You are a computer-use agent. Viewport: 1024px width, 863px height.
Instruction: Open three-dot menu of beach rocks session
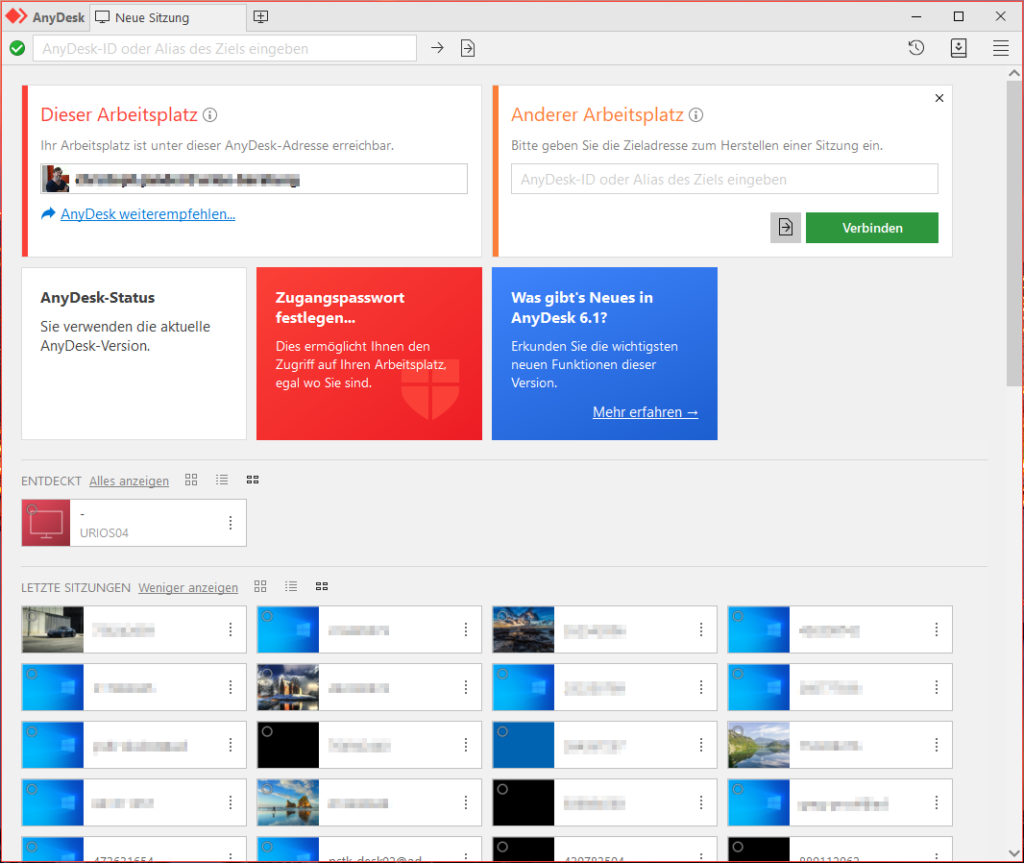(x=466, y=802)
